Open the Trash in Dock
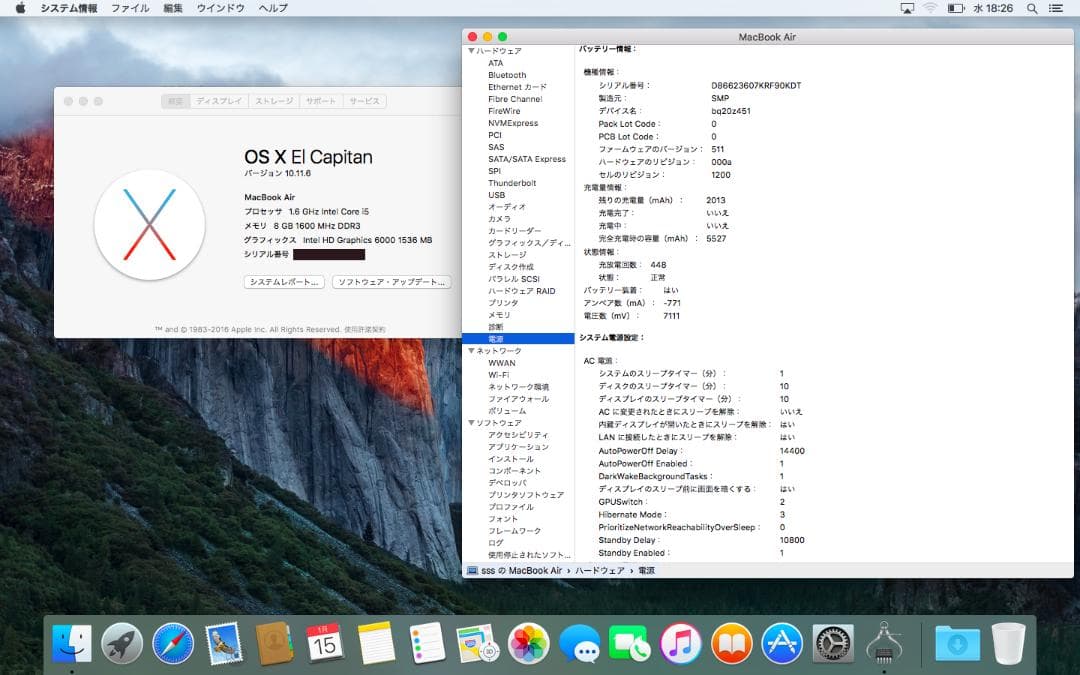 [1008, 643]
